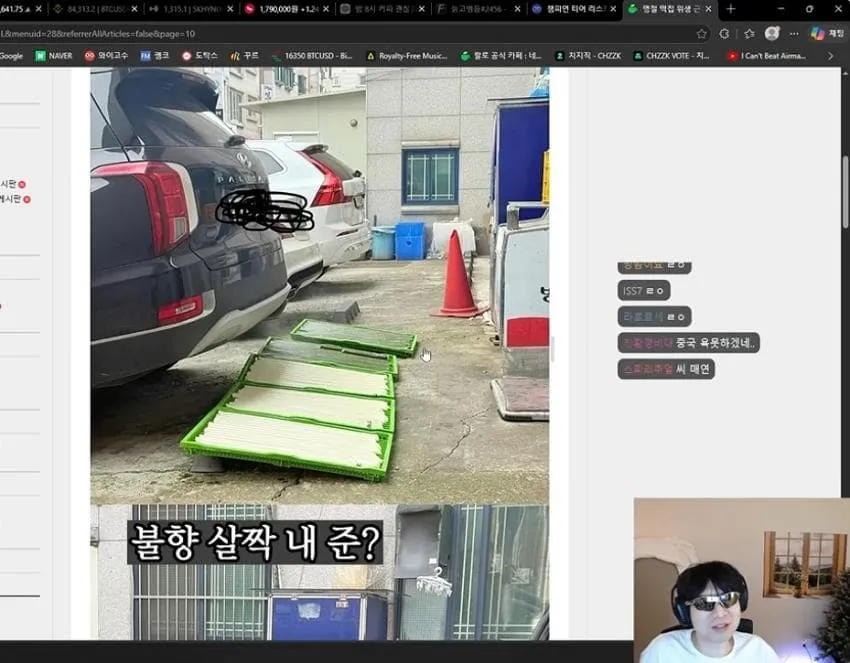Close the 1,790,000 price tab
The width and height of the screenshot is (850, 663).
[325, 9]
